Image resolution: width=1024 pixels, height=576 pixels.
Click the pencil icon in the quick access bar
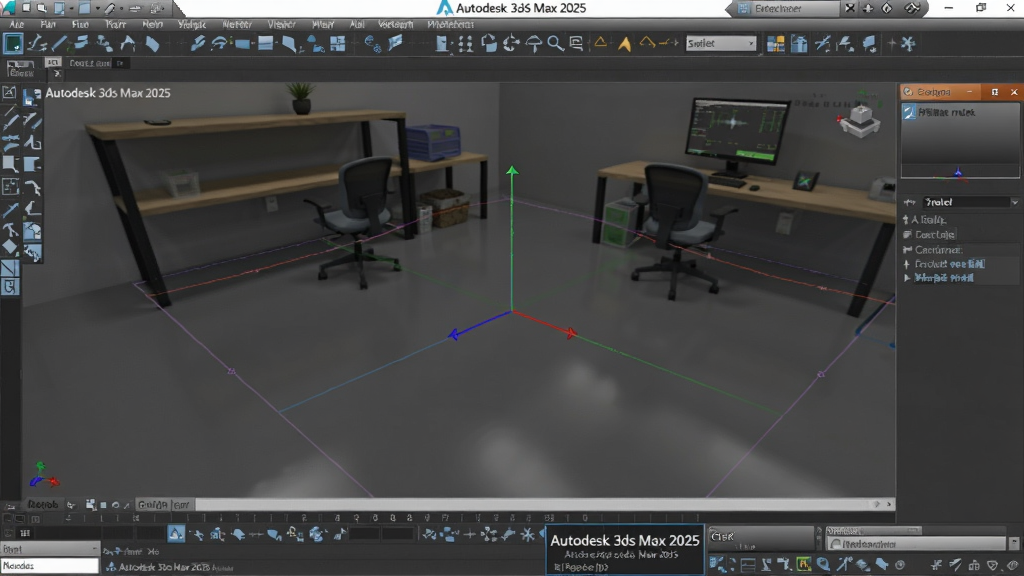click(110, 8)
